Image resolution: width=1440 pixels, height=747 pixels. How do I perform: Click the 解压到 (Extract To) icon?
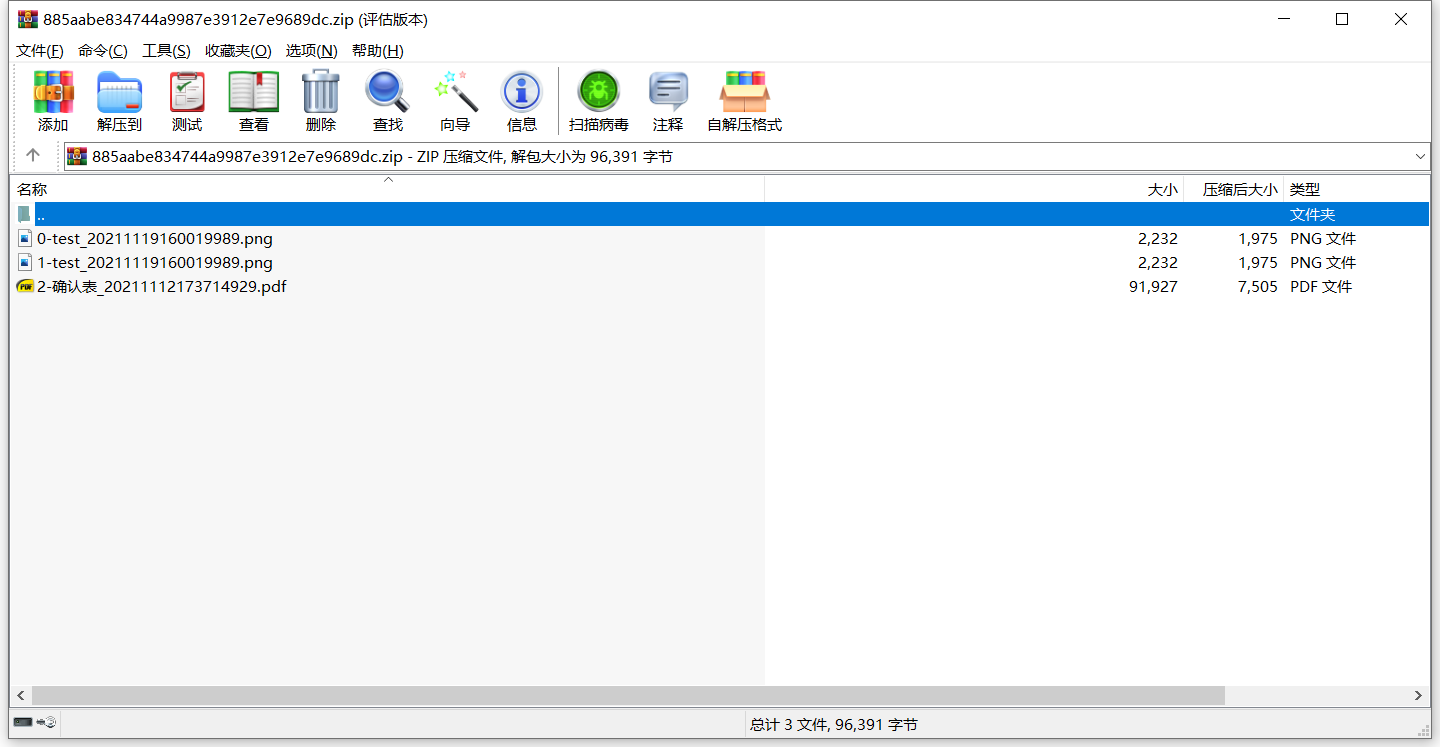click(x=119, y=101)
